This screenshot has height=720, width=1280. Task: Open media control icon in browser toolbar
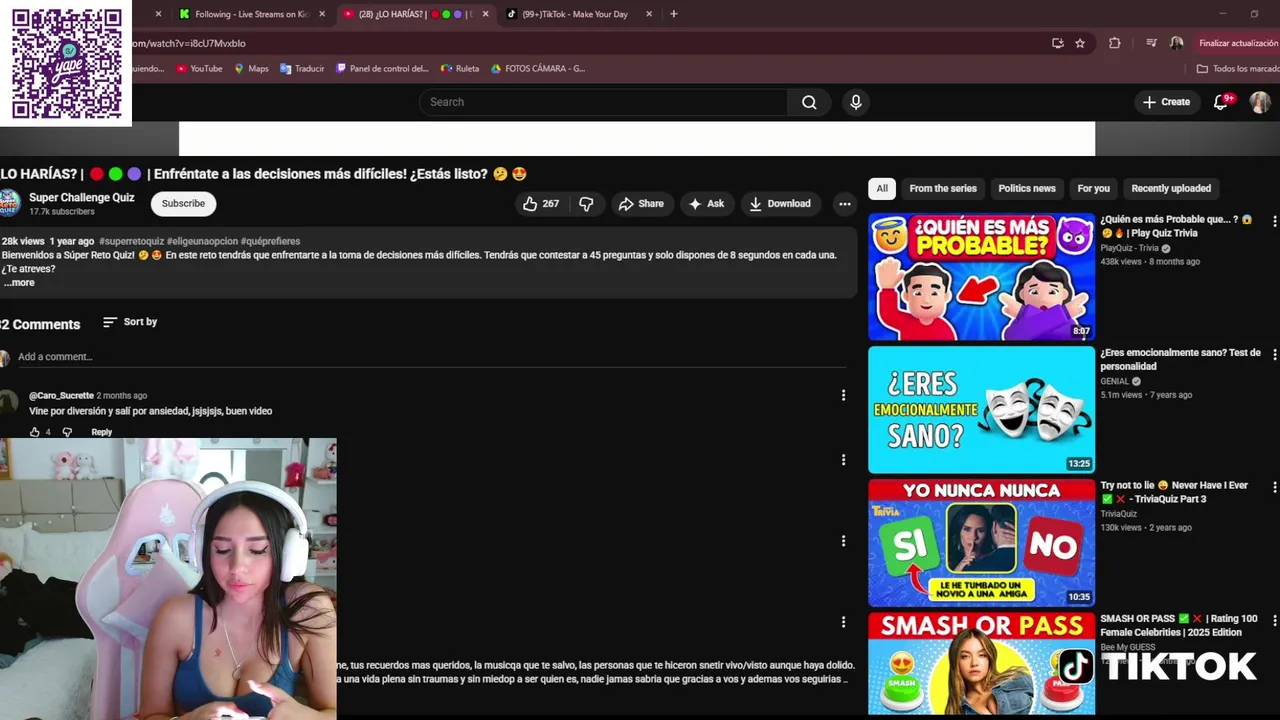point(1151,43)
